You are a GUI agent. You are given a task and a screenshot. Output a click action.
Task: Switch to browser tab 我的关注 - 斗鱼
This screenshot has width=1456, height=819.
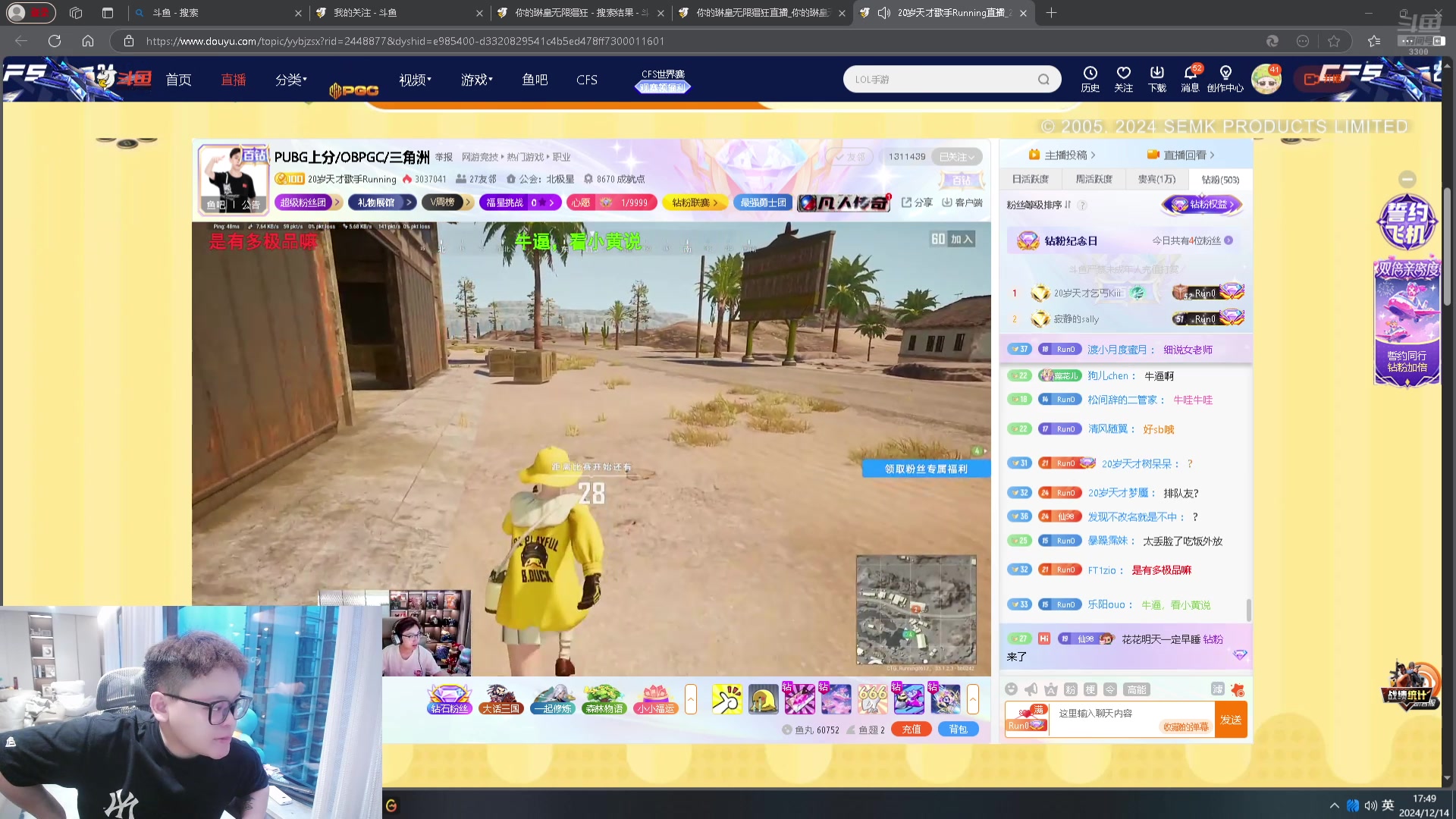tap(398, 13)
